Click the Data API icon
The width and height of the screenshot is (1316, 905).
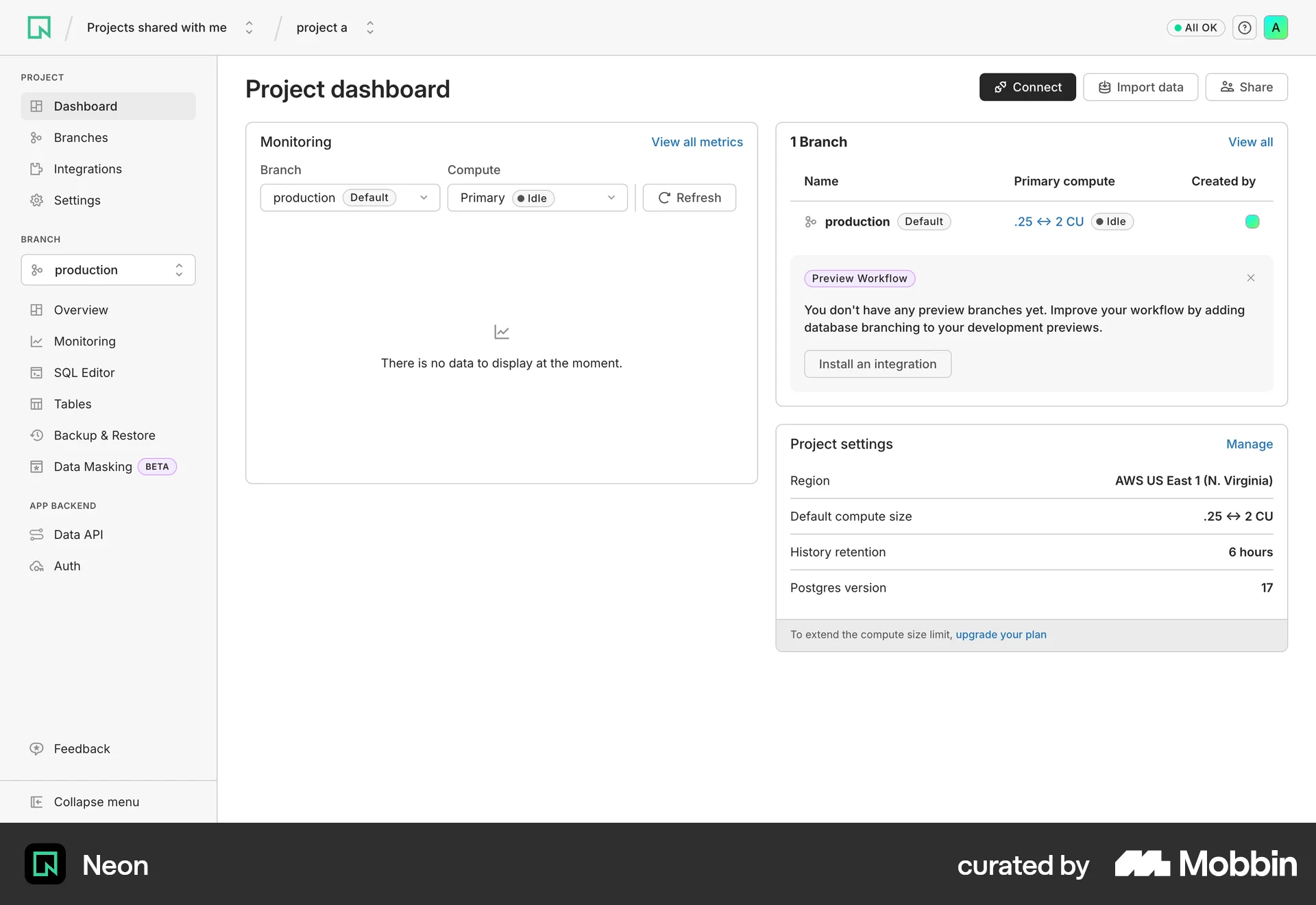[36, 535]
